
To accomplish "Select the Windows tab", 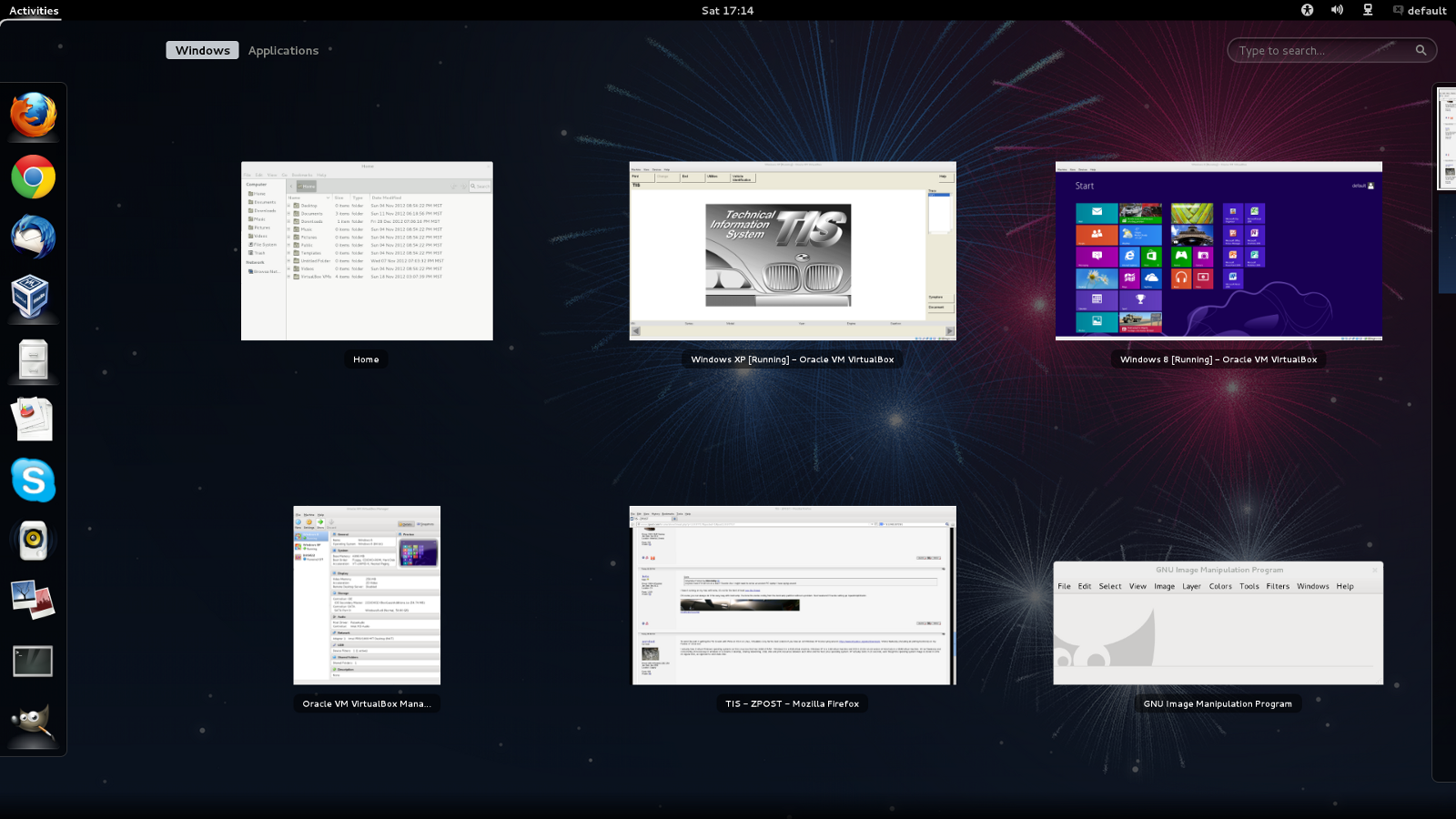I will [202, 51].
